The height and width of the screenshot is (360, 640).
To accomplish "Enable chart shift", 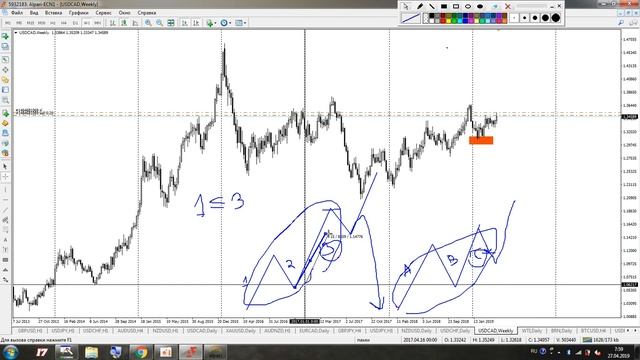I will (196, 23).
